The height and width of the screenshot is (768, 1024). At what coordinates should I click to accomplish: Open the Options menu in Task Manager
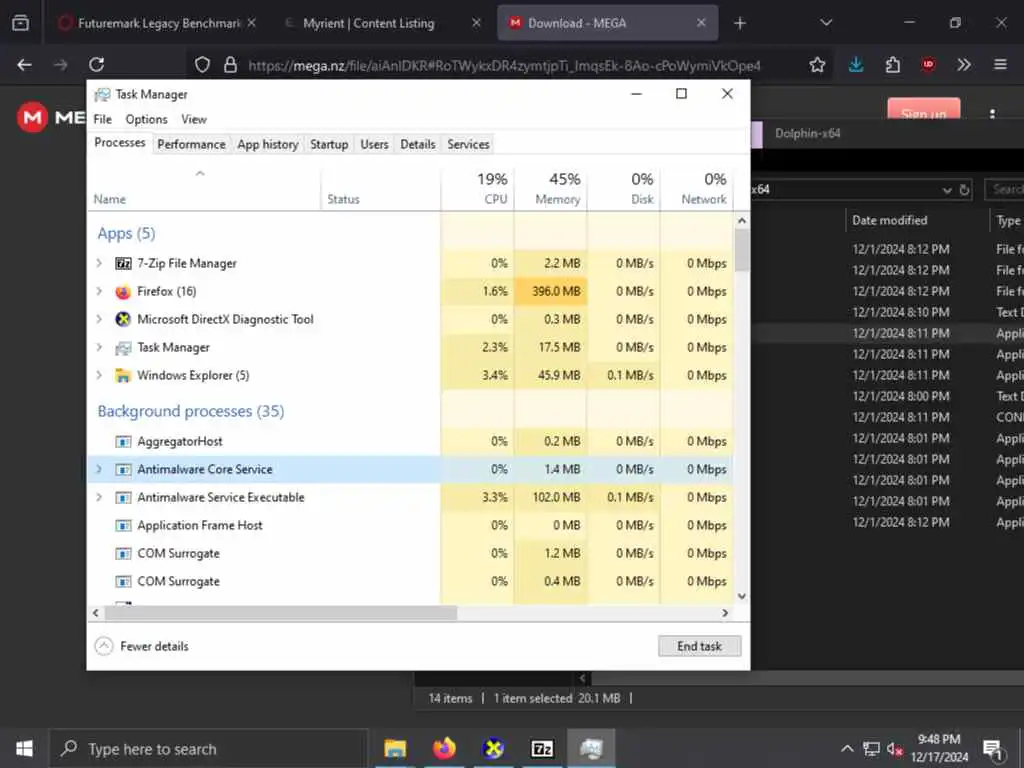pos(146,120)
